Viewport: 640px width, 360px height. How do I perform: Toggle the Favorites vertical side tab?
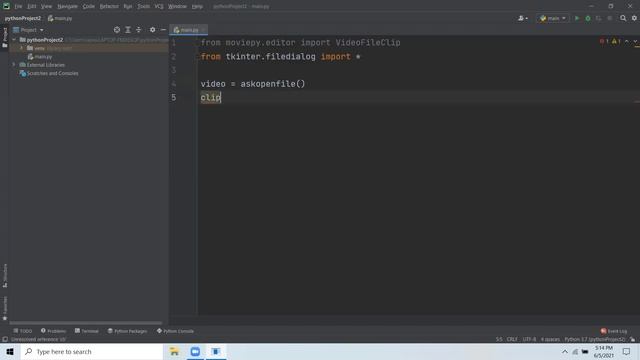click(x=5, y=308)
